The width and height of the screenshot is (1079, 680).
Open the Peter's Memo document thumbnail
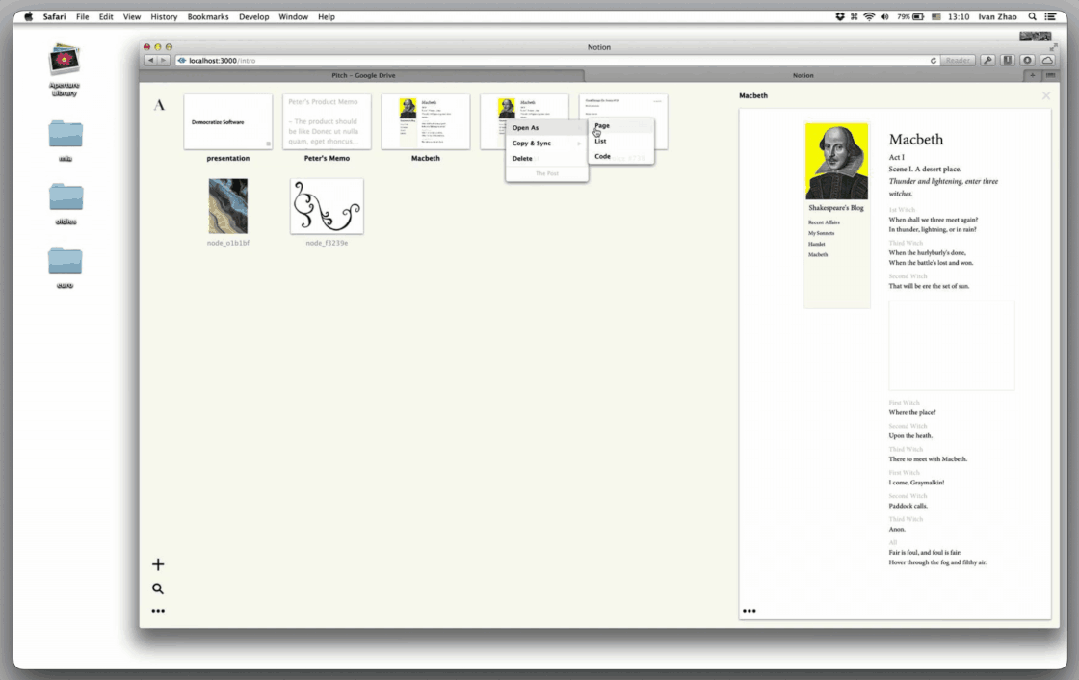(x=326, y=121)
